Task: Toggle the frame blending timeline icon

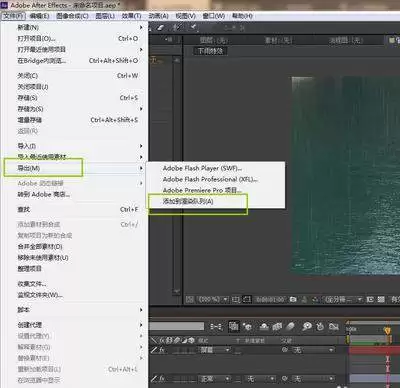Action: [277, 326]
